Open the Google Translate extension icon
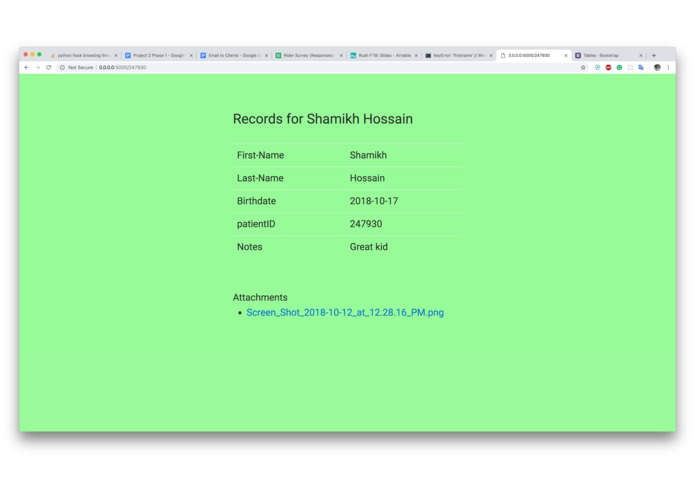The image size is (695, 494). tap(641, 67)
